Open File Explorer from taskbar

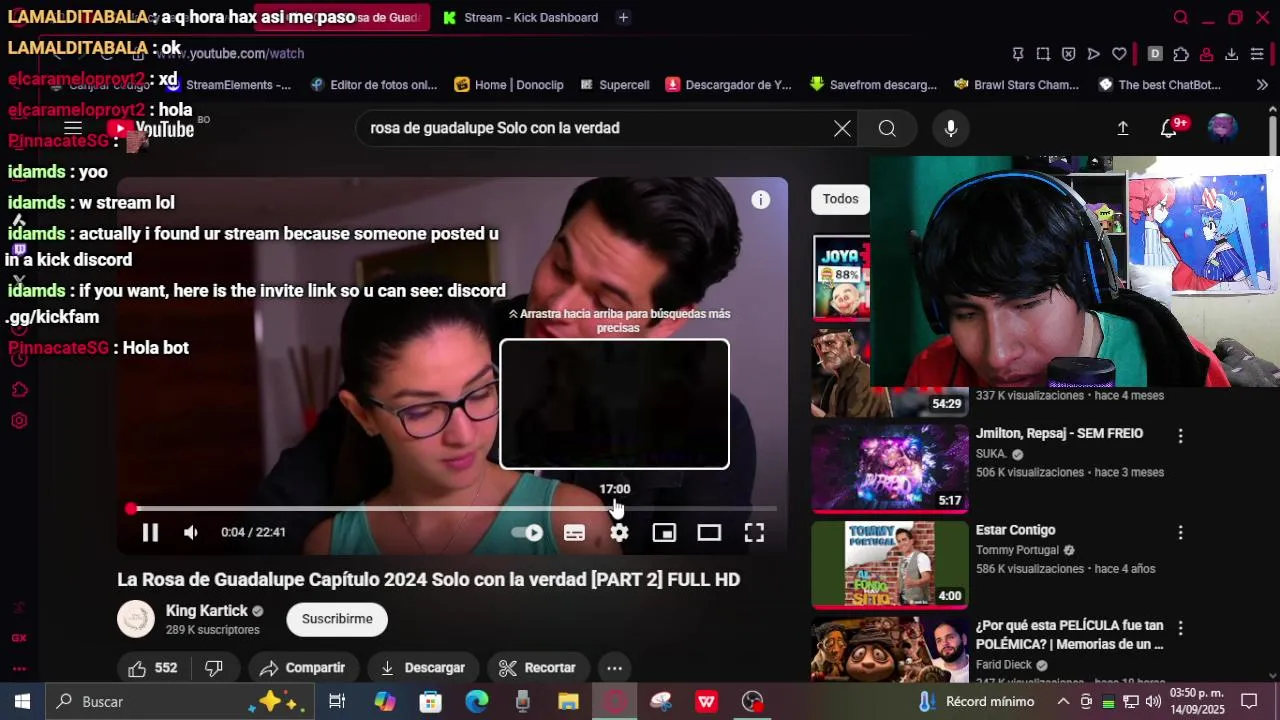[x=568, y=702]
